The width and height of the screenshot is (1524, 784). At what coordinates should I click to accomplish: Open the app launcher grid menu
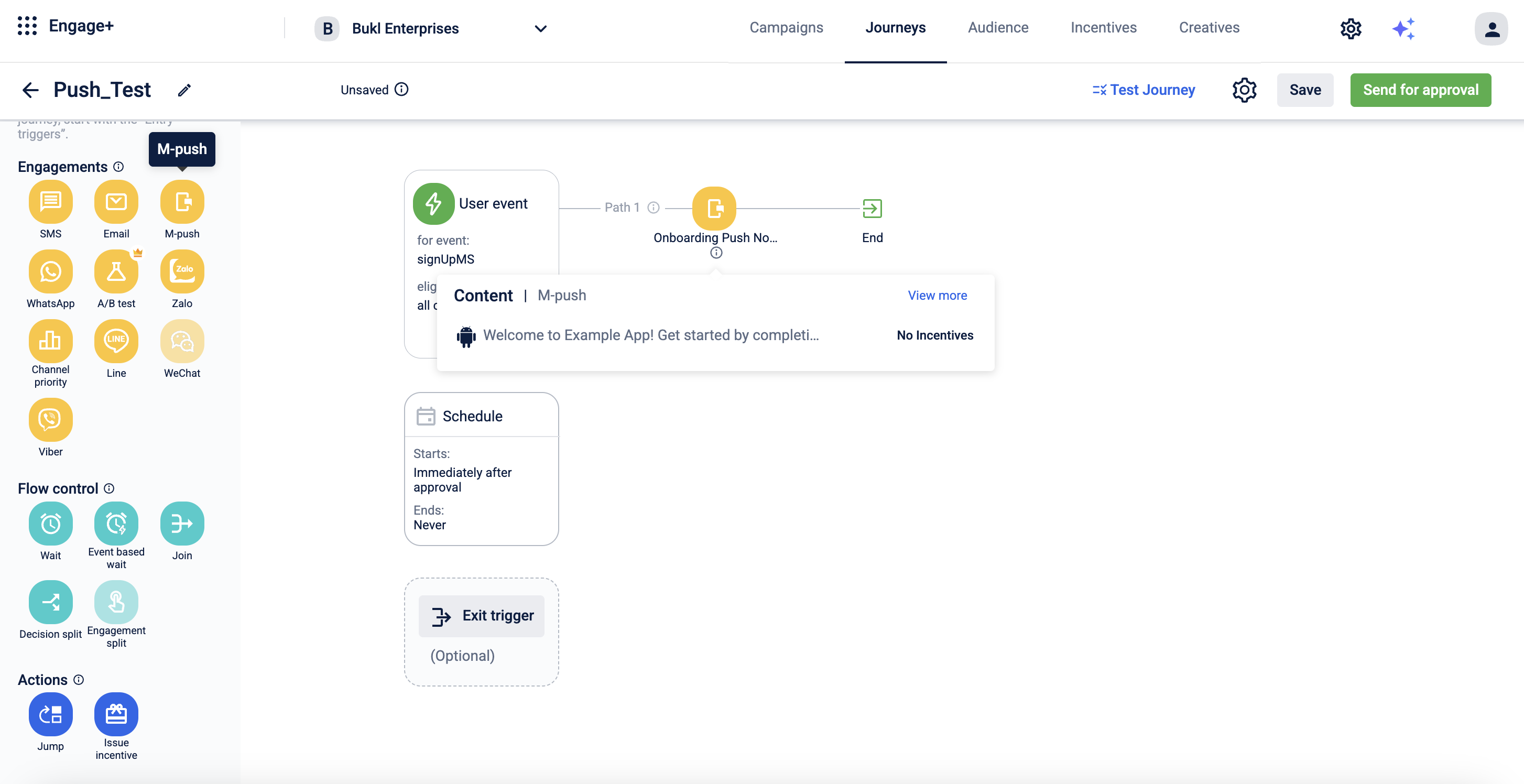point(27,26)
